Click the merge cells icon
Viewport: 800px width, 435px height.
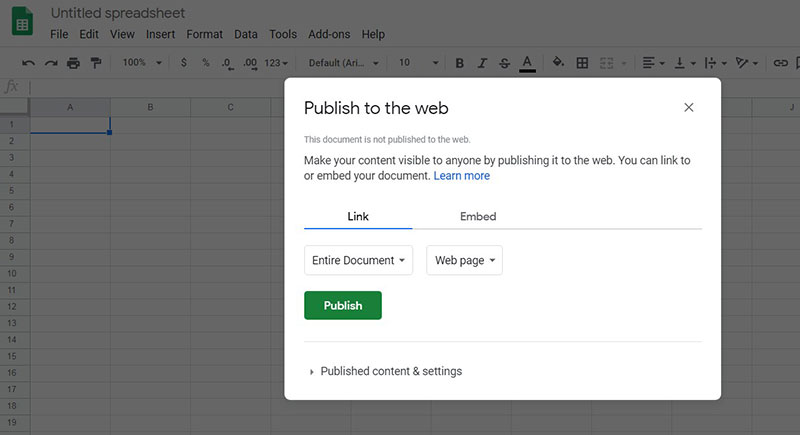click(606, 63)
